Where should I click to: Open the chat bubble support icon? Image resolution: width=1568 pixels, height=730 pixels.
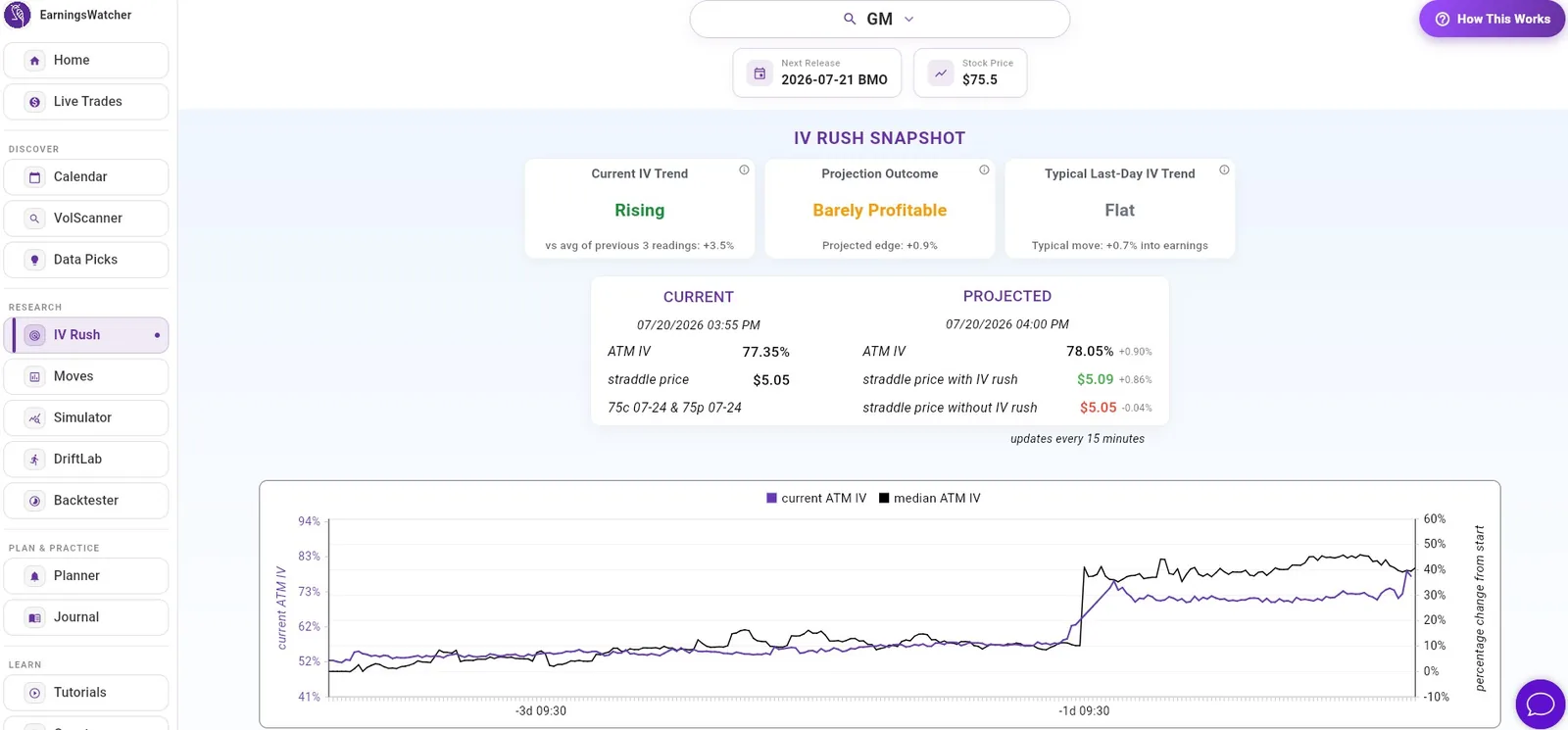point(1541,704)
